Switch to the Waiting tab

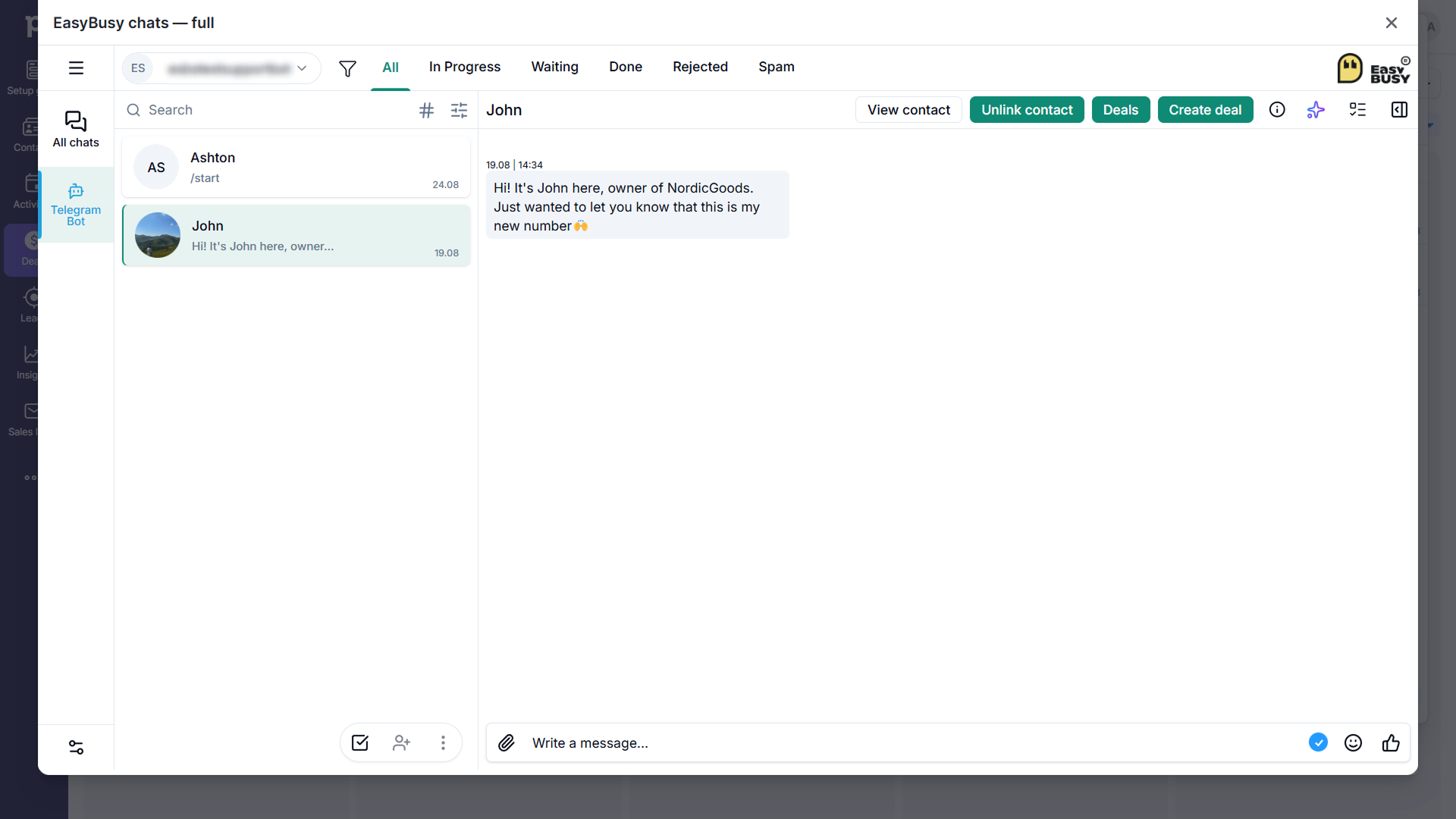pyautogui.click(x=555, y=67)
